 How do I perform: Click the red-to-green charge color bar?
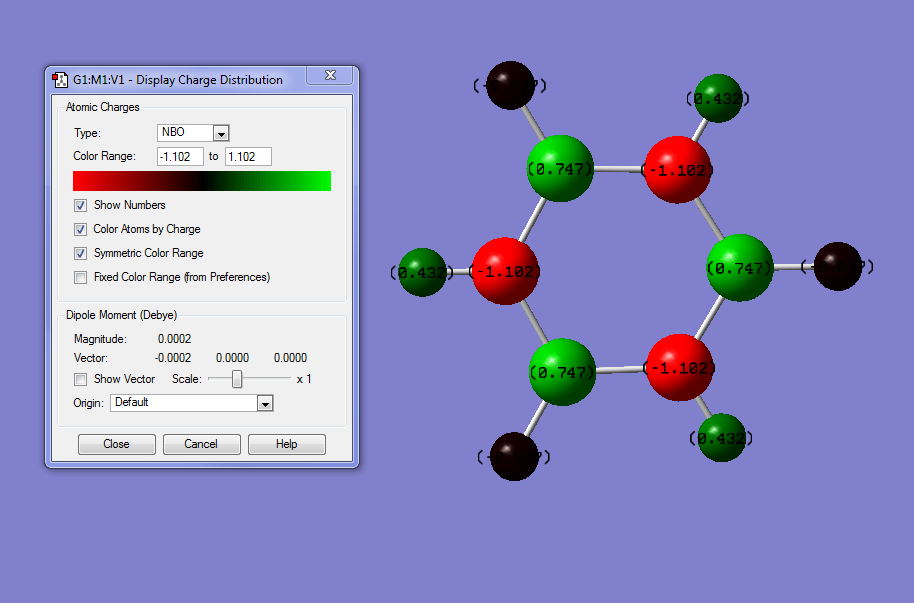pos(202,181)
